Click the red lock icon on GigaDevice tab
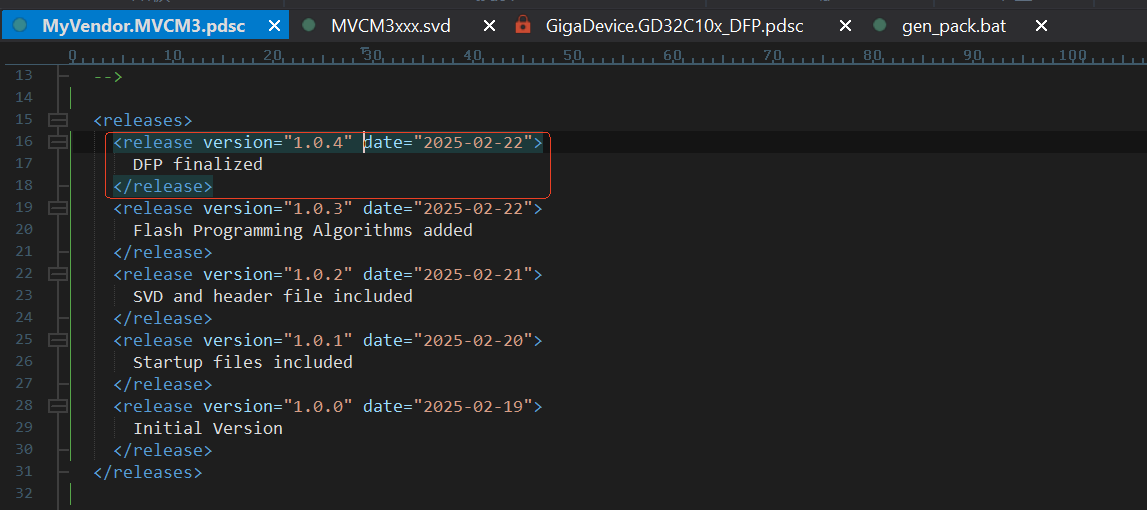 522,25
